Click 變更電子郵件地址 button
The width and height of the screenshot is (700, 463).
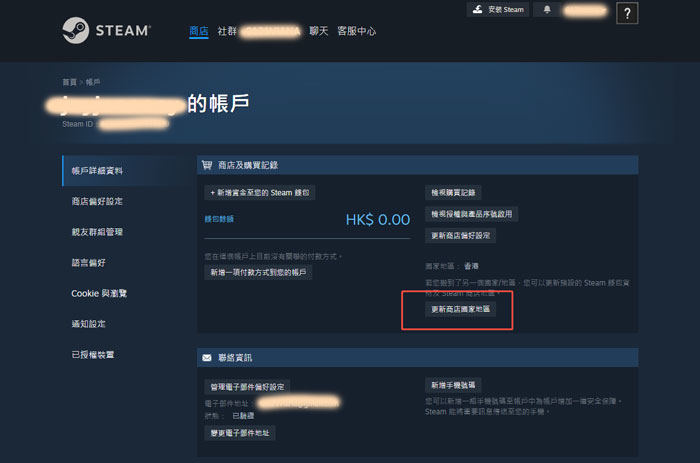pos(240,433)
